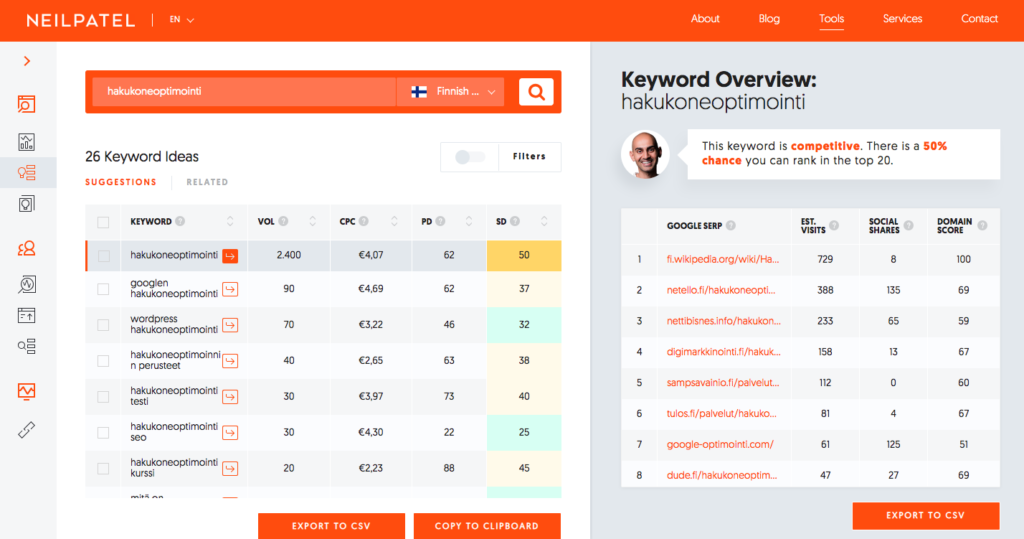Click arrow icon beside hakukoneoptimointi kurssi
This screenshot has width=1024, height=539.
230,468
